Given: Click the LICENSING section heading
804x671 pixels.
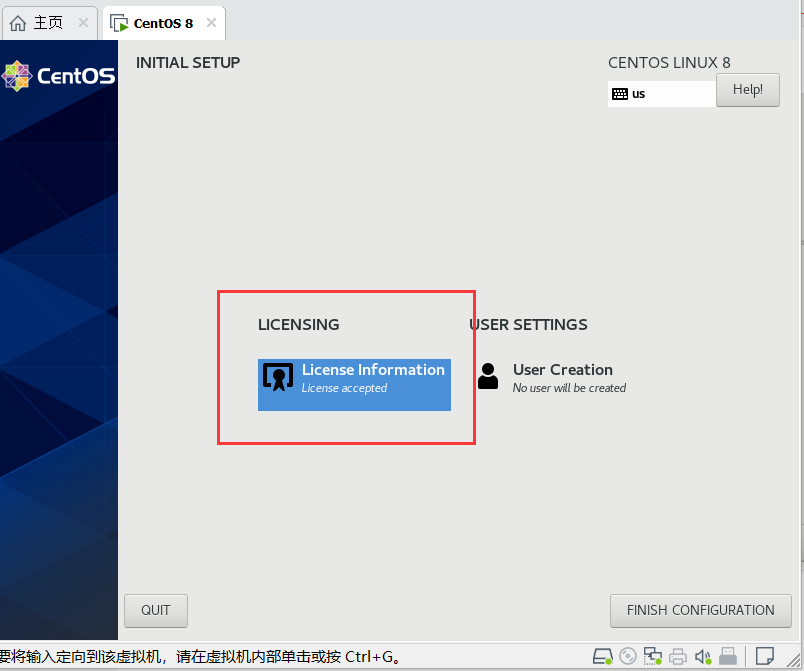Looking at the screenshot, I should [298, 324].
